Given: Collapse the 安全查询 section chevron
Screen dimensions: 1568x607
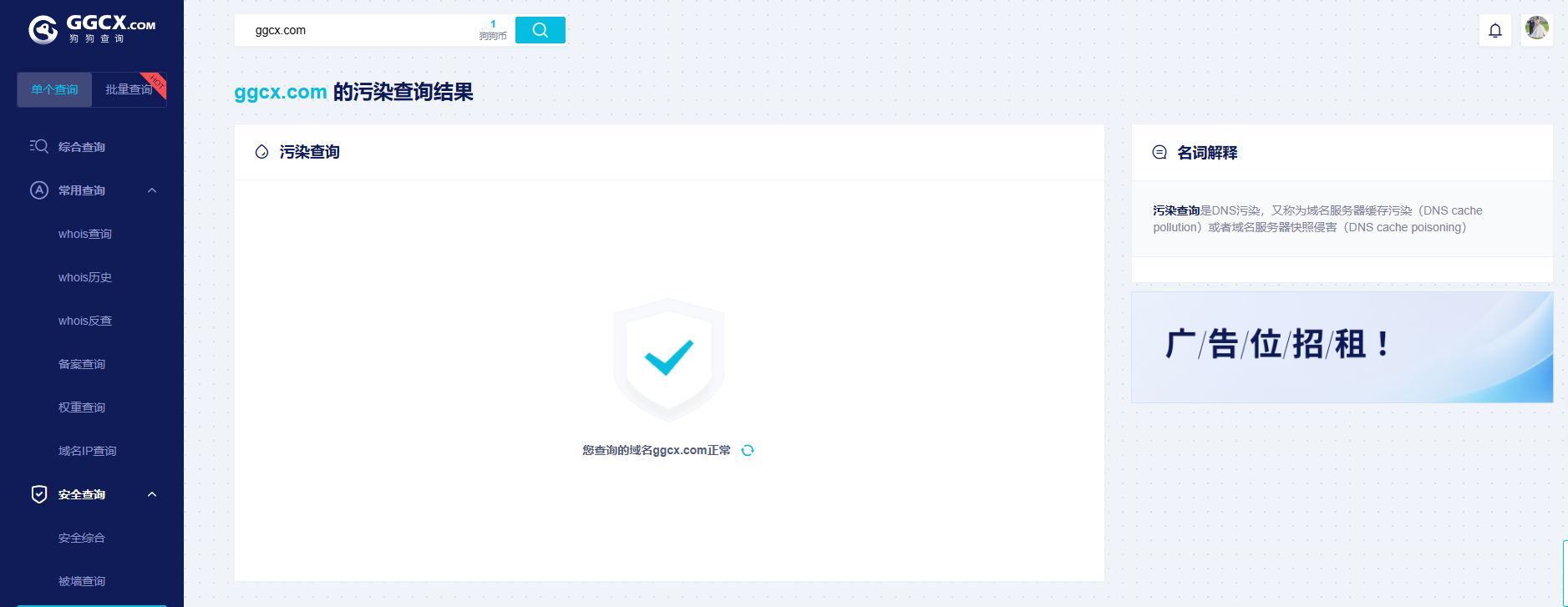Looking at the screenshot, I should [152, 494].
